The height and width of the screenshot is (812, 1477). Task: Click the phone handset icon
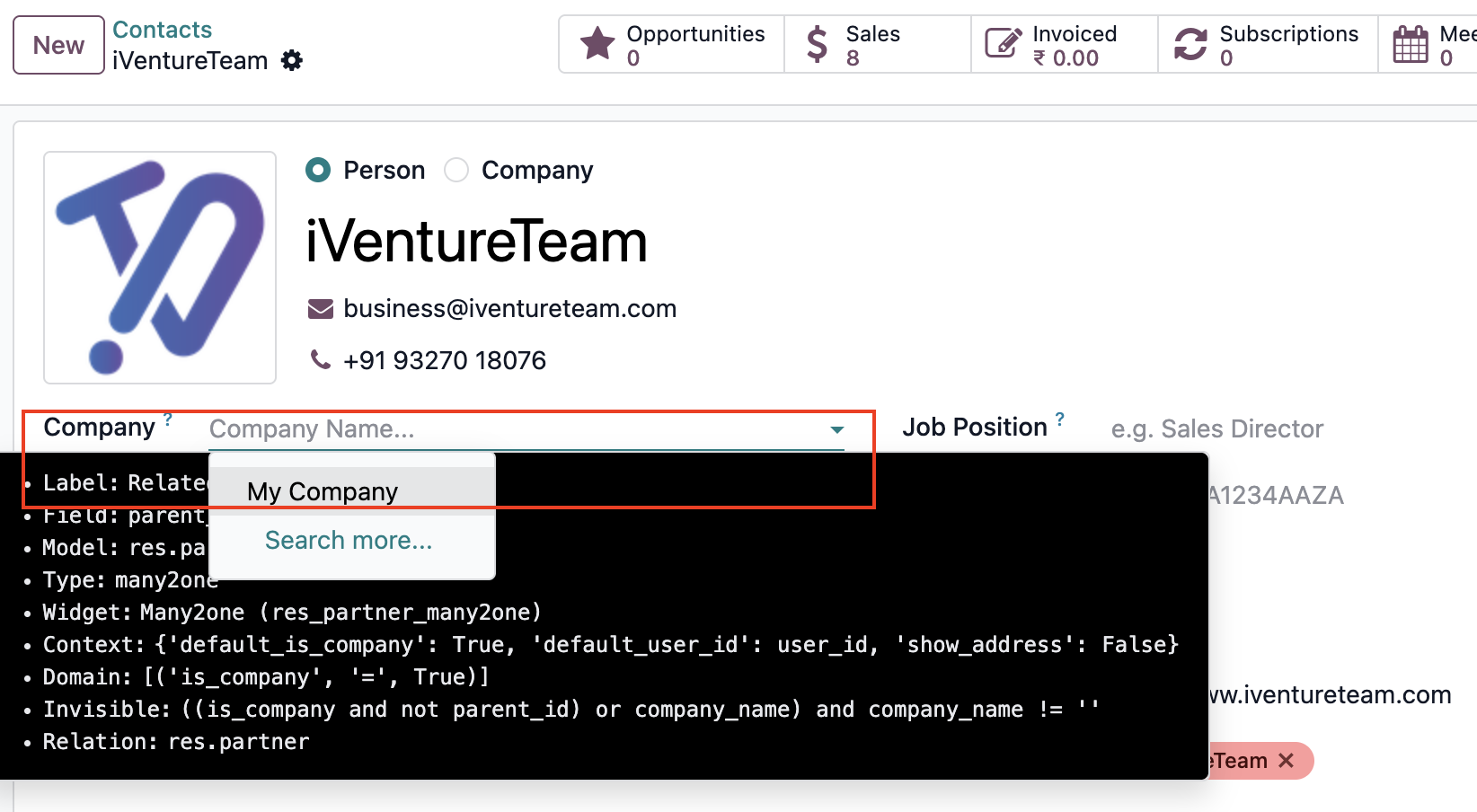pyautogui.click(x=320, y=359)
